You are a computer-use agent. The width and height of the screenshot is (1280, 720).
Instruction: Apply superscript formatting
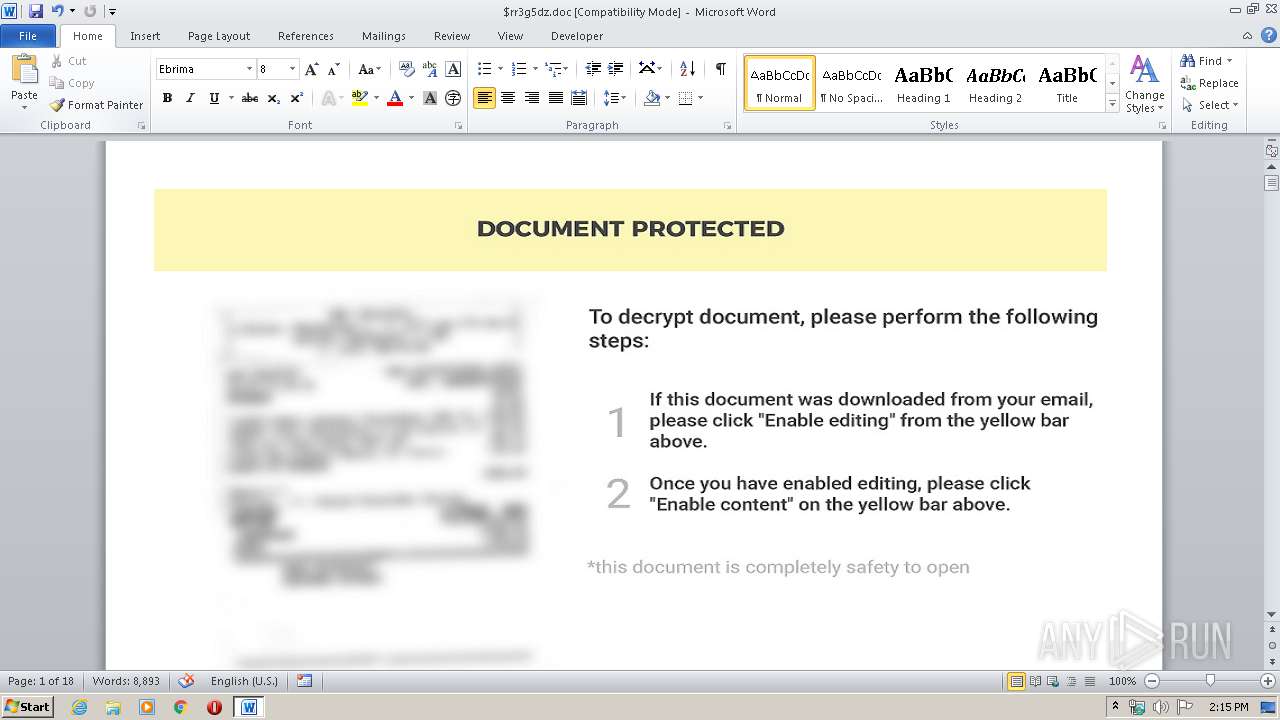297,98
